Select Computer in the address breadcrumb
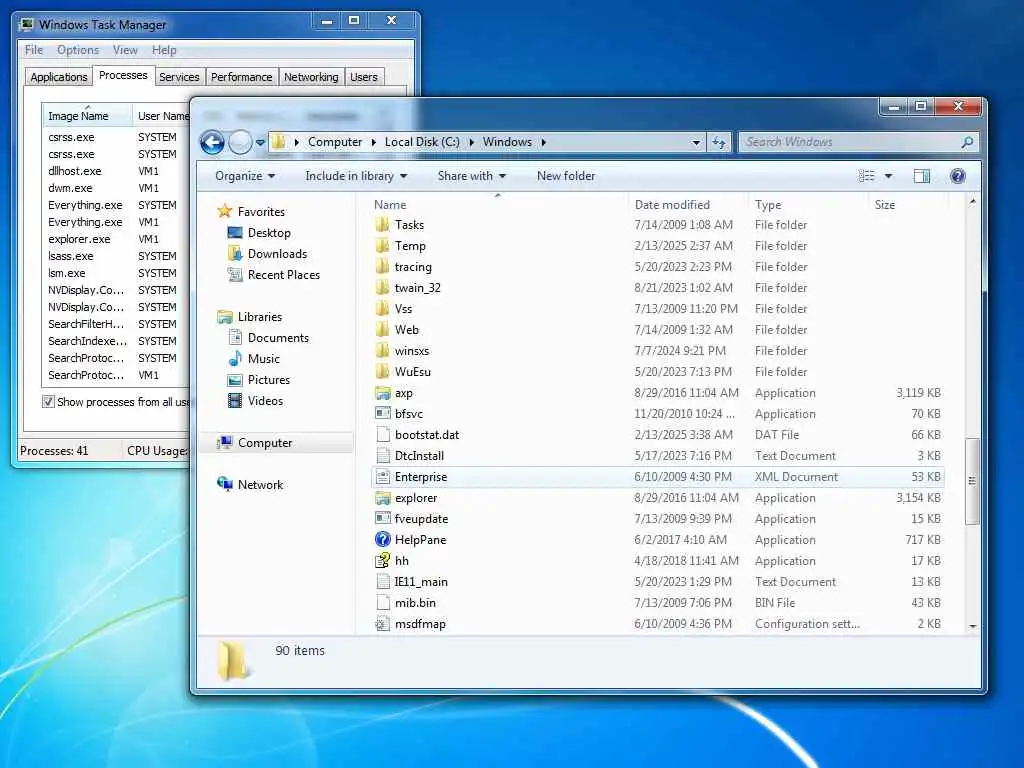 (334, 142)
